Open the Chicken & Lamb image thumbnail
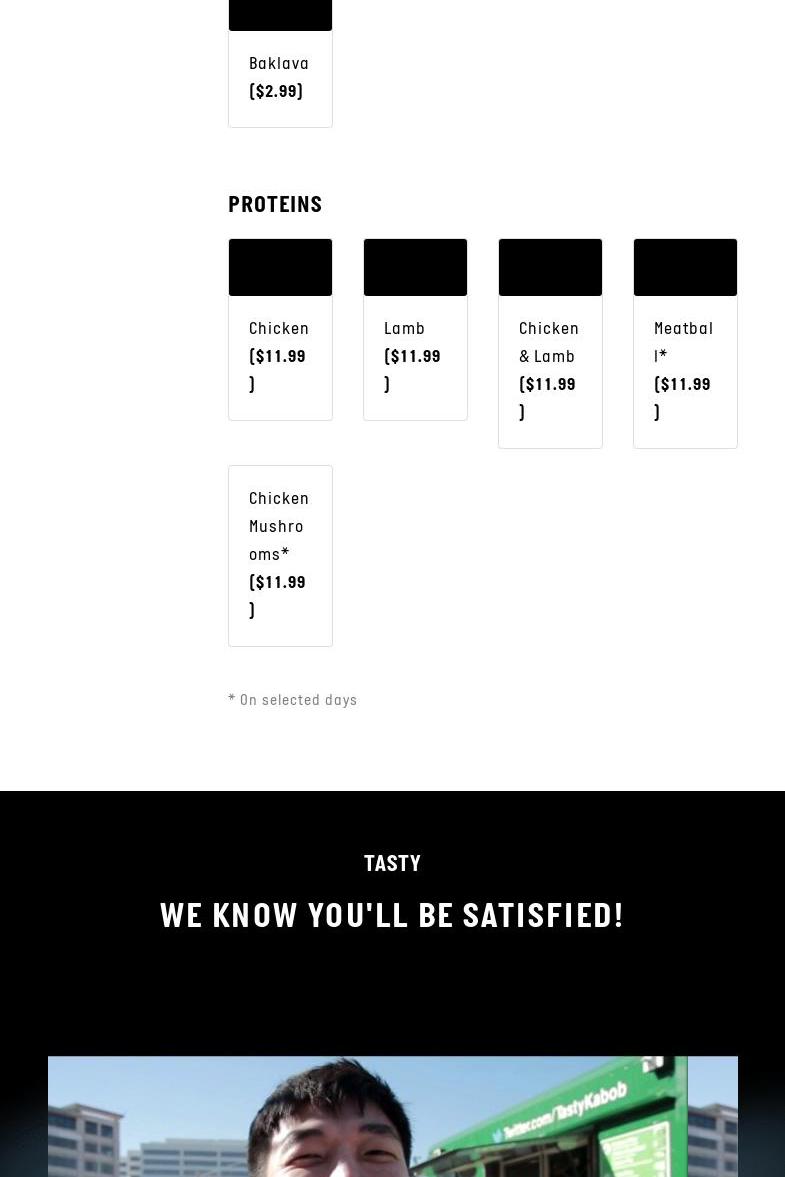This screenshot has height=1177, width=785. [x=550, y=267]
